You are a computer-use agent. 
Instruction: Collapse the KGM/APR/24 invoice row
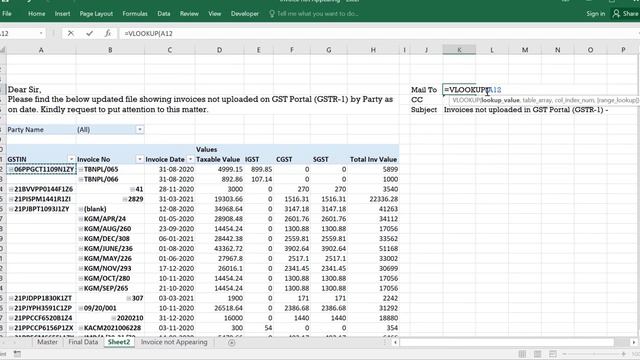81,219
